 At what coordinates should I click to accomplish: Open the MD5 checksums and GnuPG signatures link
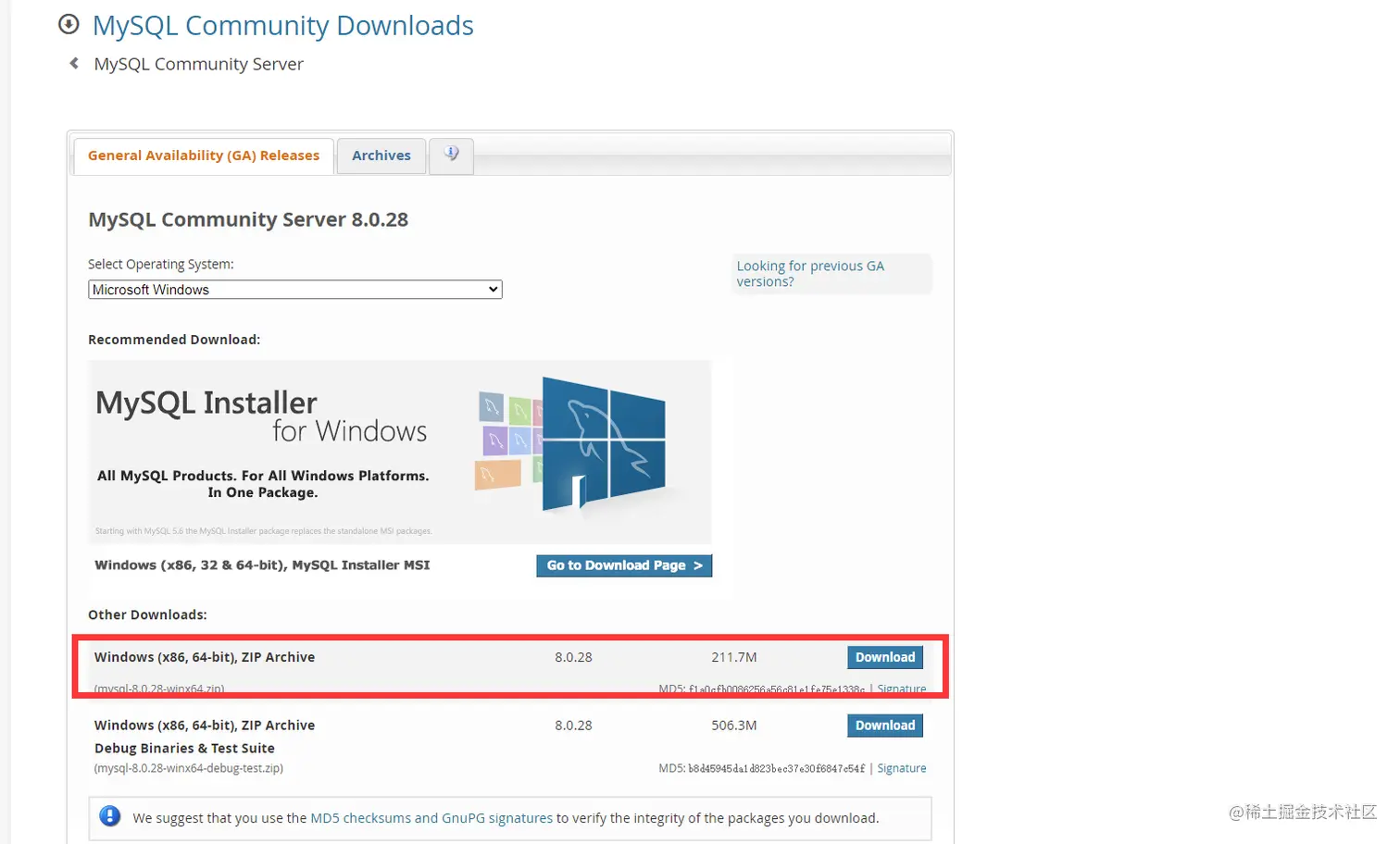(431, 818)
